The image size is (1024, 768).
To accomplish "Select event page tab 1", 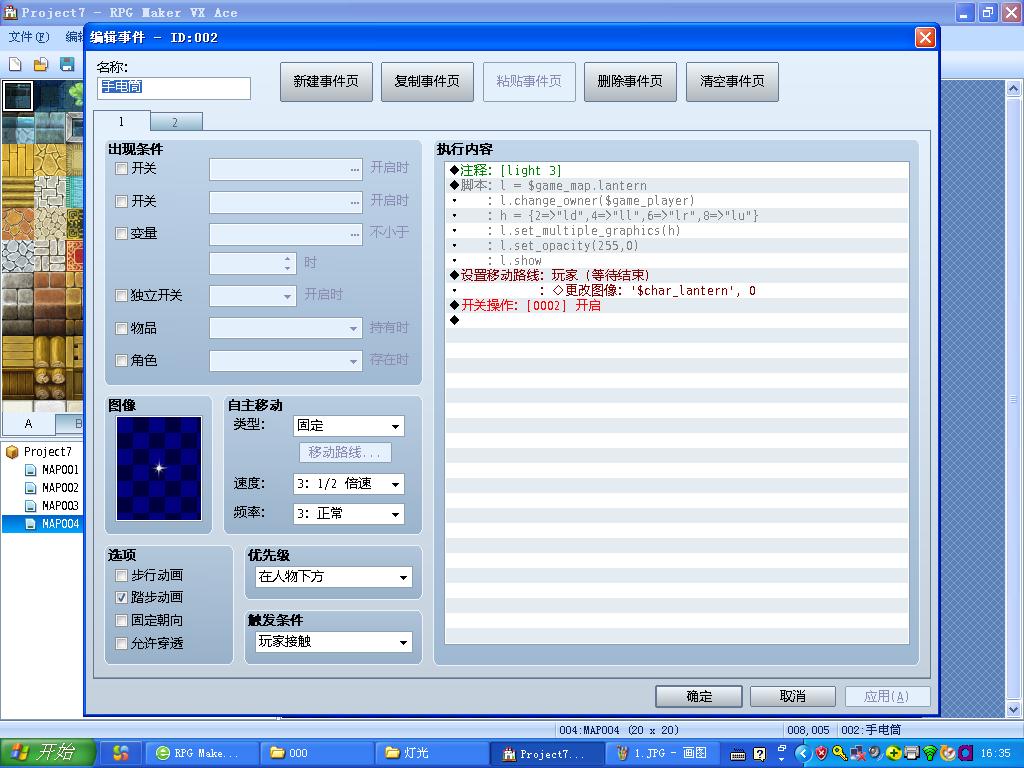I will (122, 121).
